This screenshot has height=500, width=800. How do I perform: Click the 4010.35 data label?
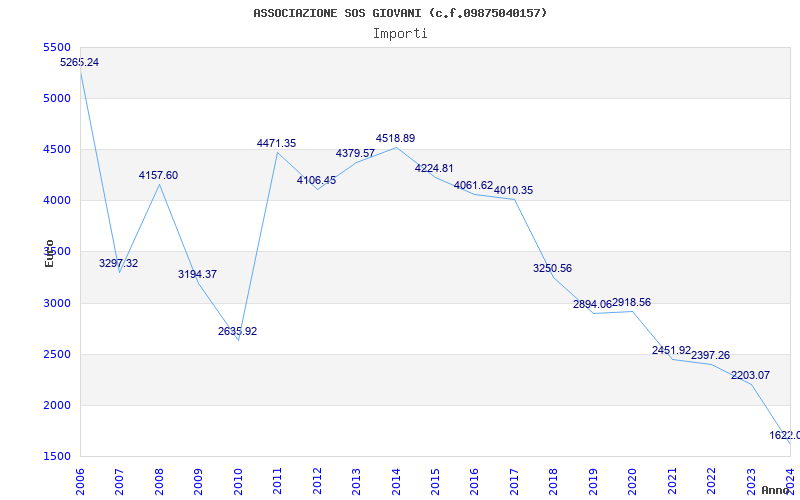[513, 190]
